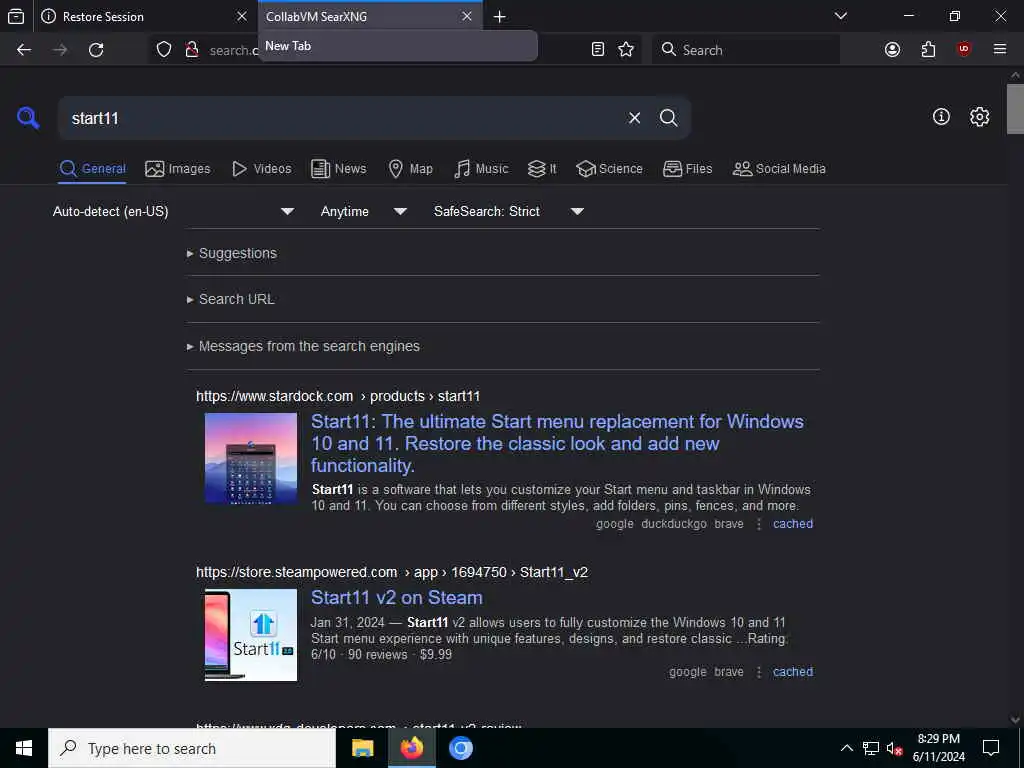This screenshot has height=768, width=1024.
Task: Clear the start11 query with X icon
Action: tap(634, 118)
